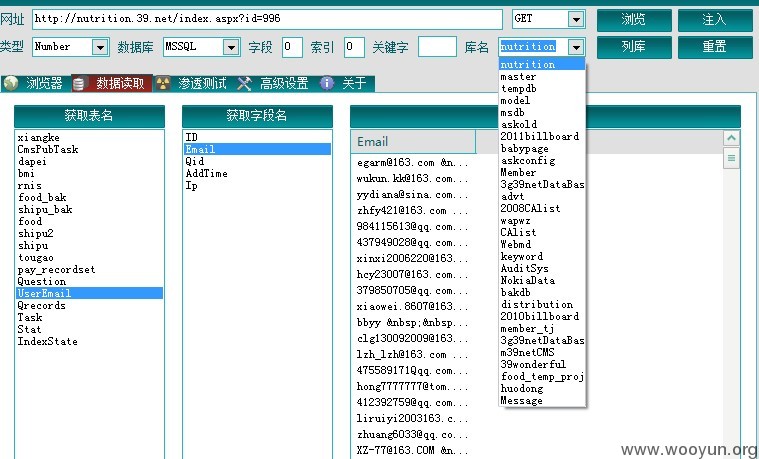The width and height of the screenshot is (759, 459).
Task: Click the globe icon on 浏览器 tab
Action: (x=11, y=83)
